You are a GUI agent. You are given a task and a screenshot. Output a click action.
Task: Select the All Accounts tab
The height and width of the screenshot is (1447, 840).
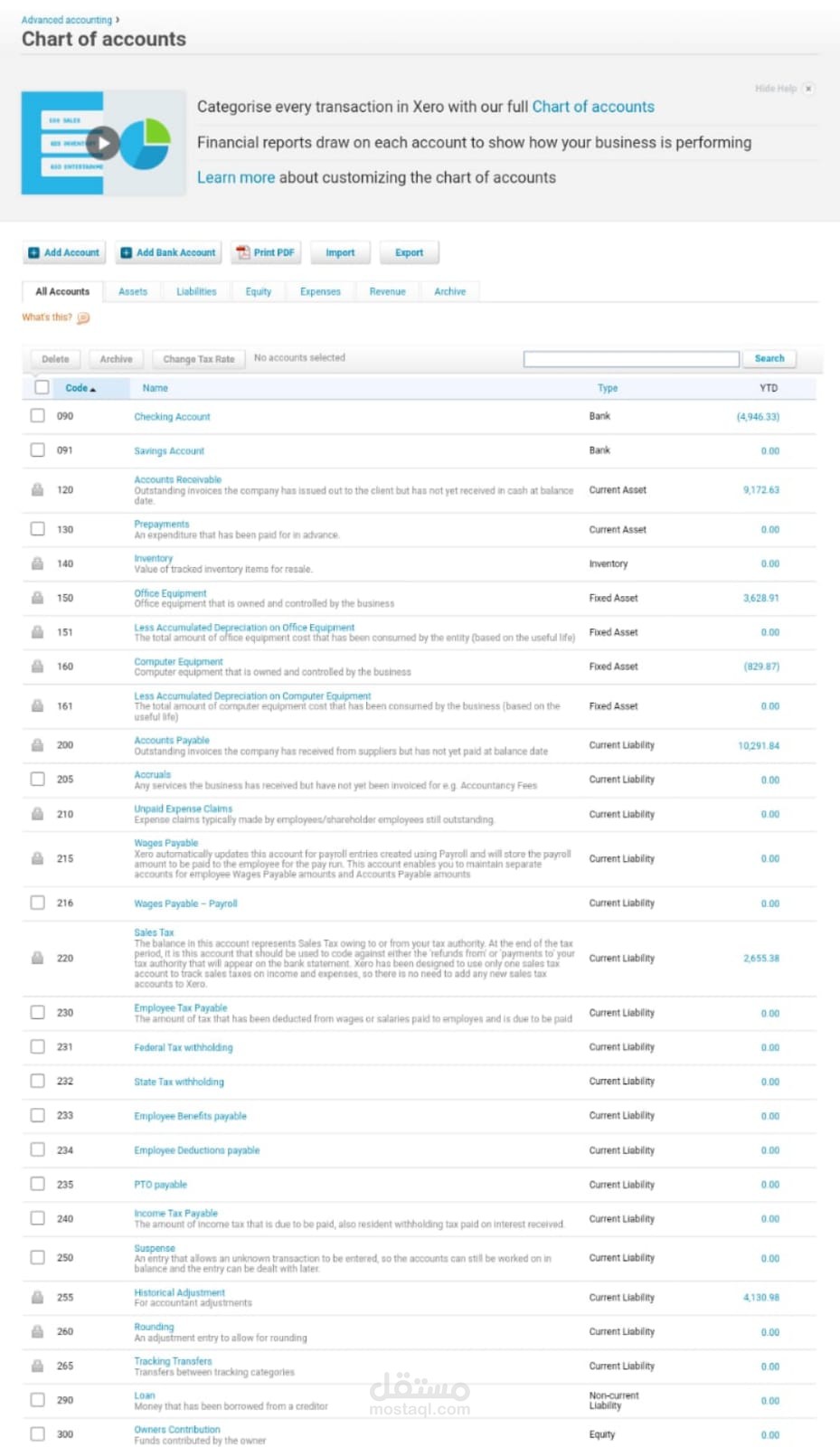[x=62, y=291]
